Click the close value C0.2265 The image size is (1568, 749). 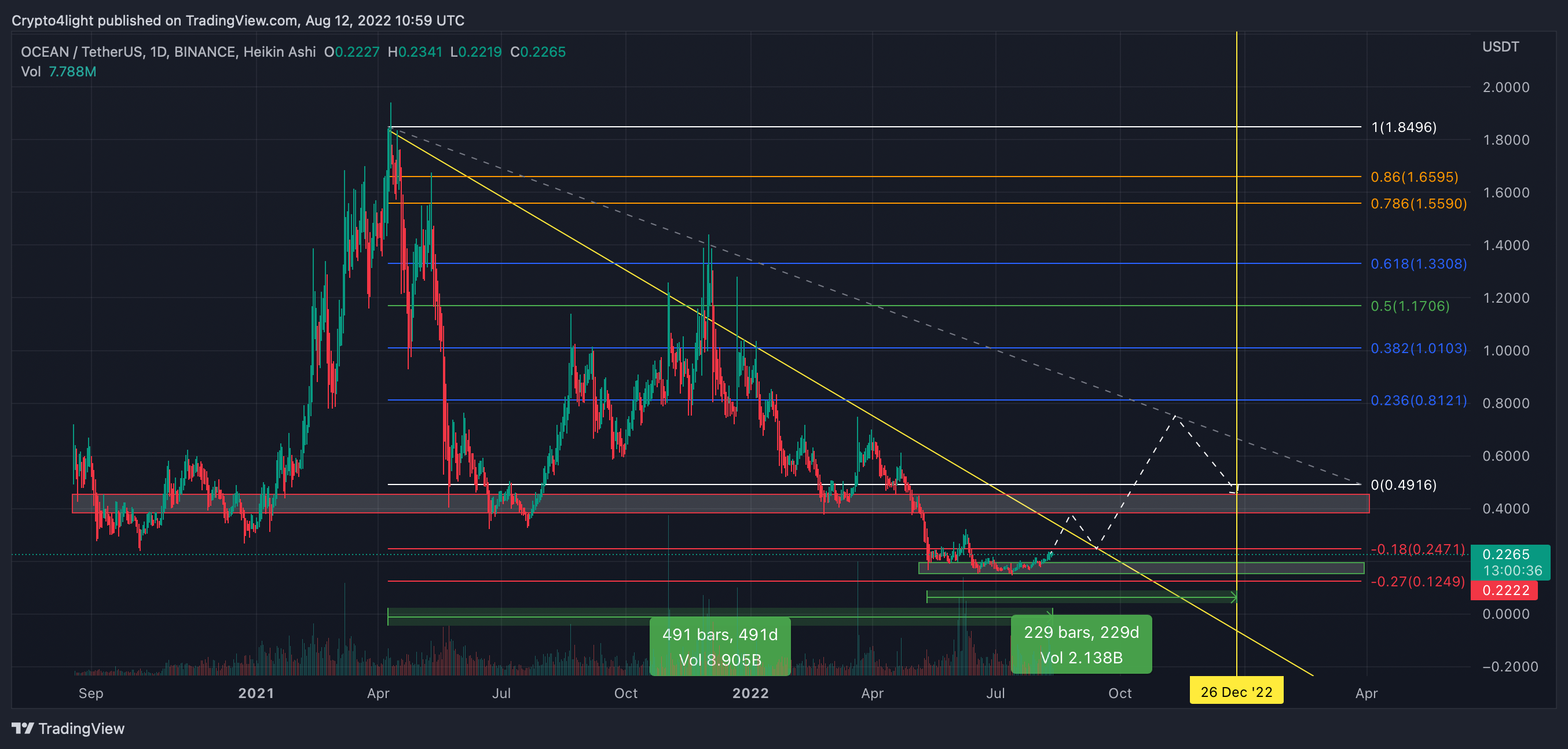point(538,52)
